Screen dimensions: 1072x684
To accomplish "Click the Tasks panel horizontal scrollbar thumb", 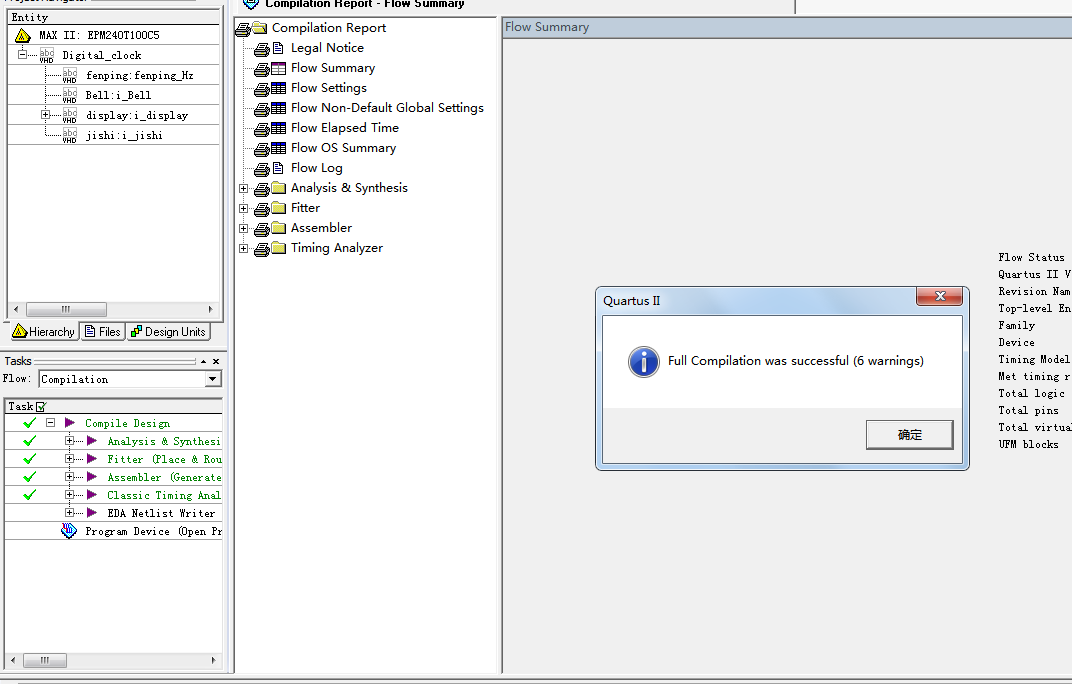I will coord(44,660).
